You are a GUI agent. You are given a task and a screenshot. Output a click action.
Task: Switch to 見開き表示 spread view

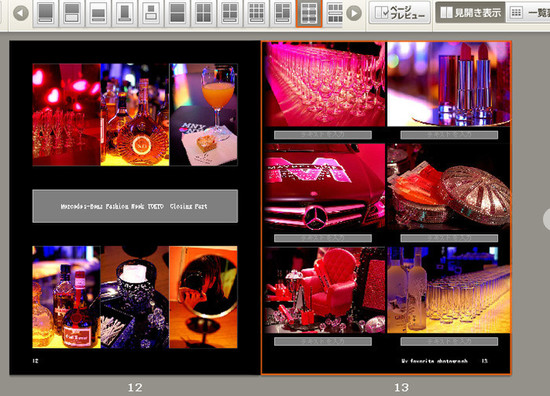[x=470, y=13]
